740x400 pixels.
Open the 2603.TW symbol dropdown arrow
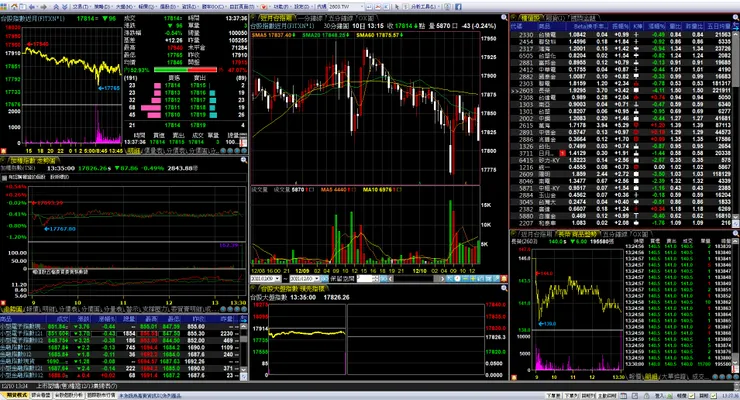[362, 7]
